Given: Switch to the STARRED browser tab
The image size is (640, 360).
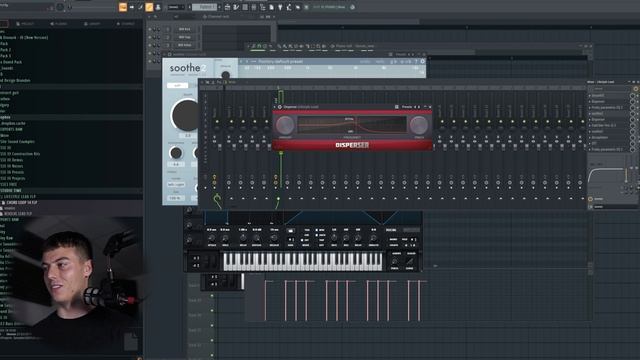Looking at the screenshot, I should 126,24.
